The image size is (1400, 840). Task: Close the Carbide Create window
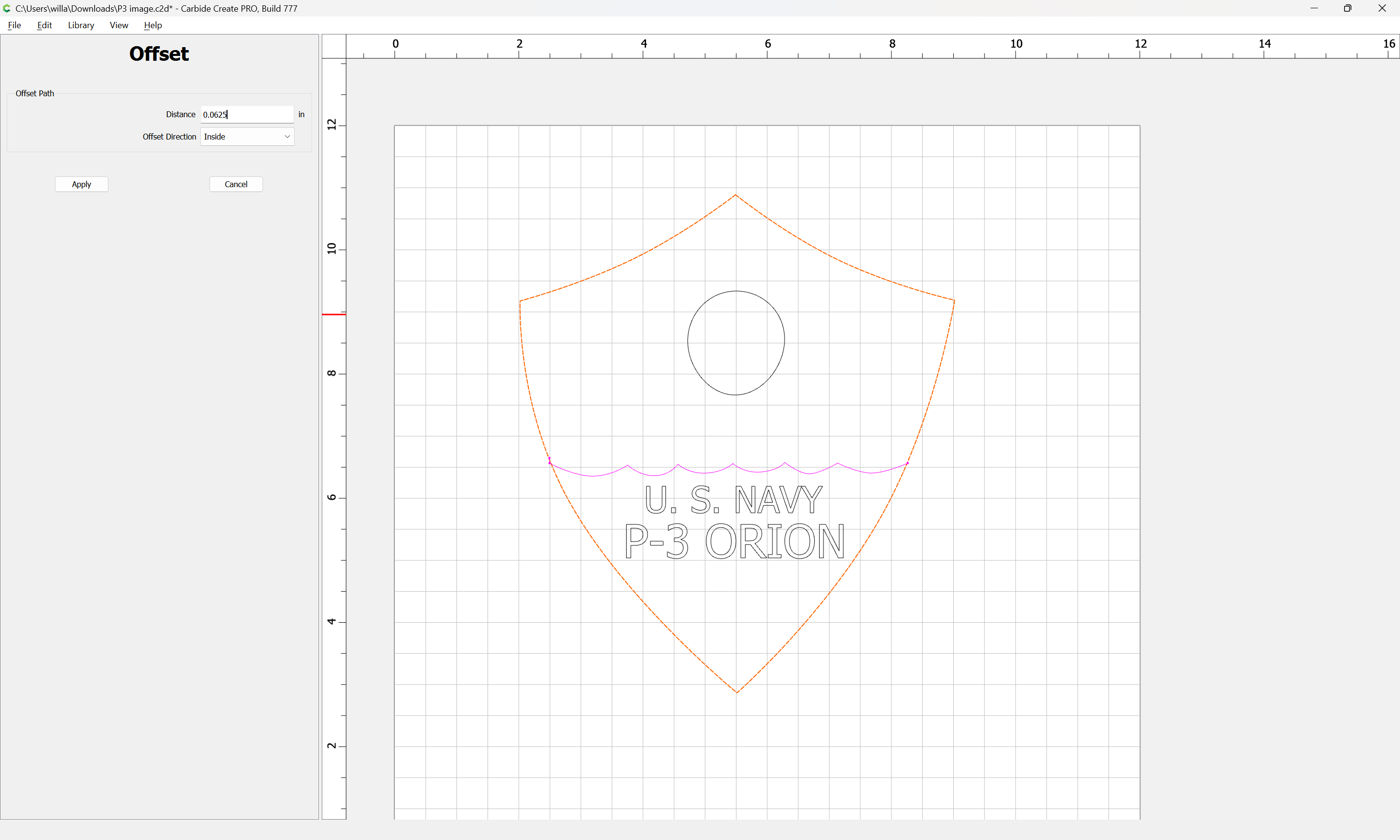1382,8
